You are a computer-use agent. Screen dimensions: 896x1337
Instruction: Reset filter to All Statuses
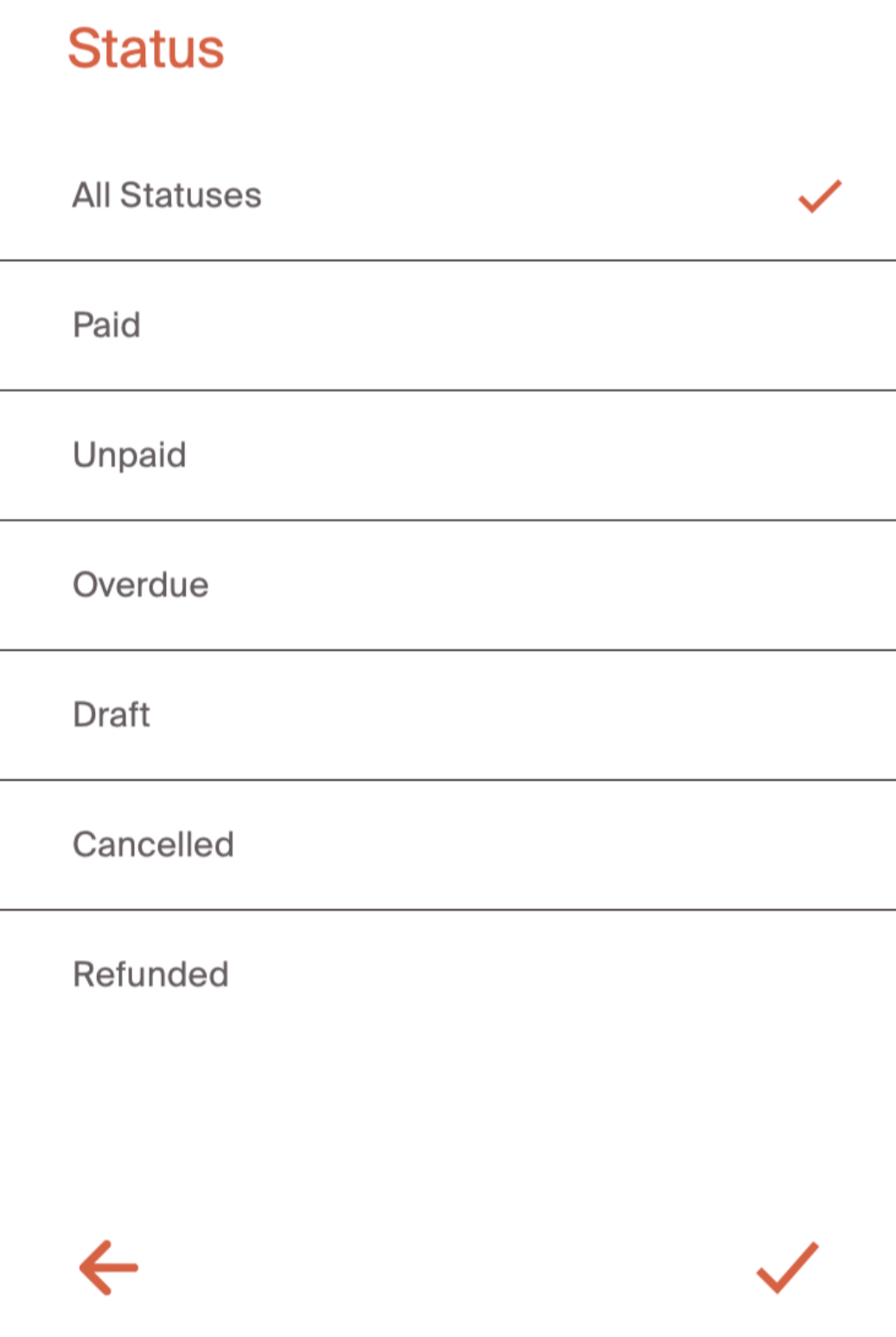[x=167, y=195]
